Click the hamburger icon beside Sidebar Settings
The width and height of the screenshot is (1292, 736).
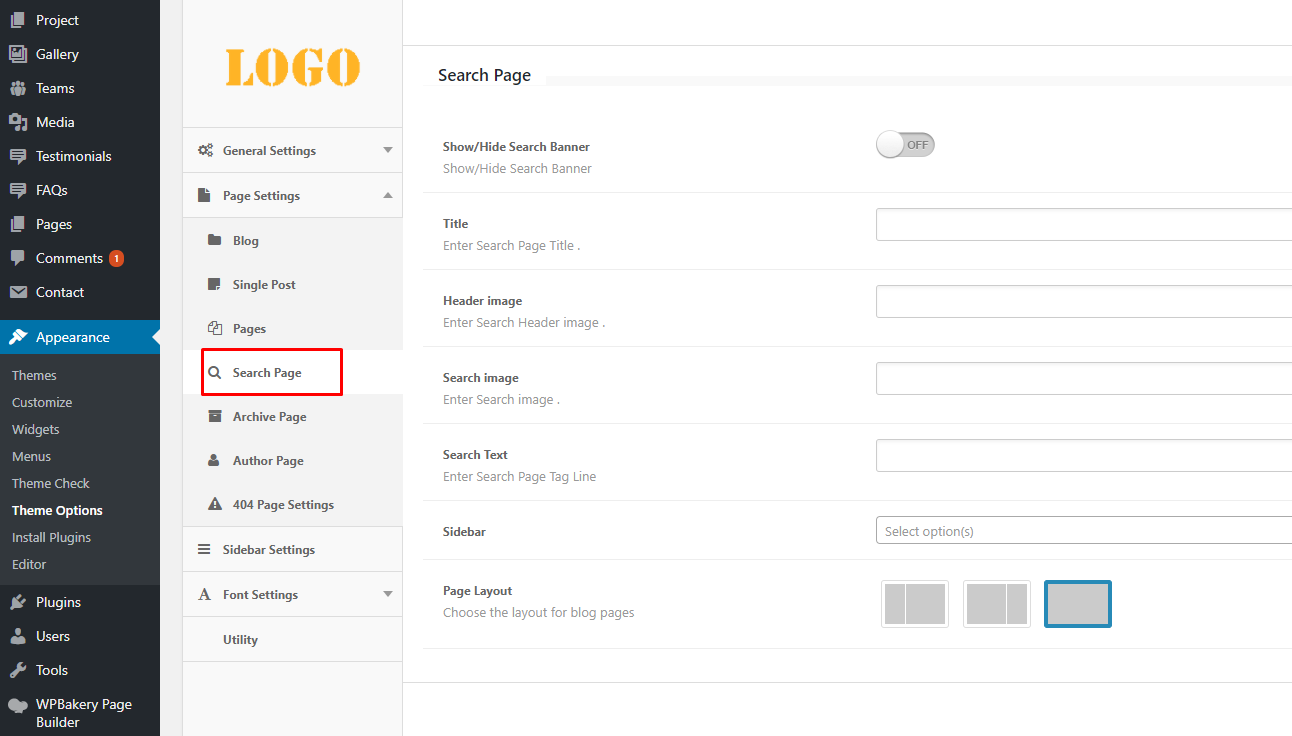(x=204, y=550)
